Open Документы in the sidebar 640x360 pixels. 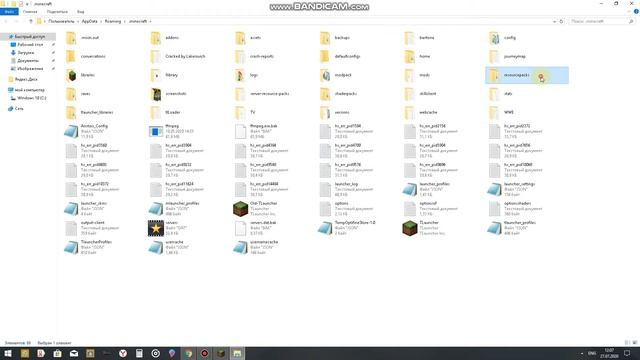pyautogui.click(x=25, y=60)
